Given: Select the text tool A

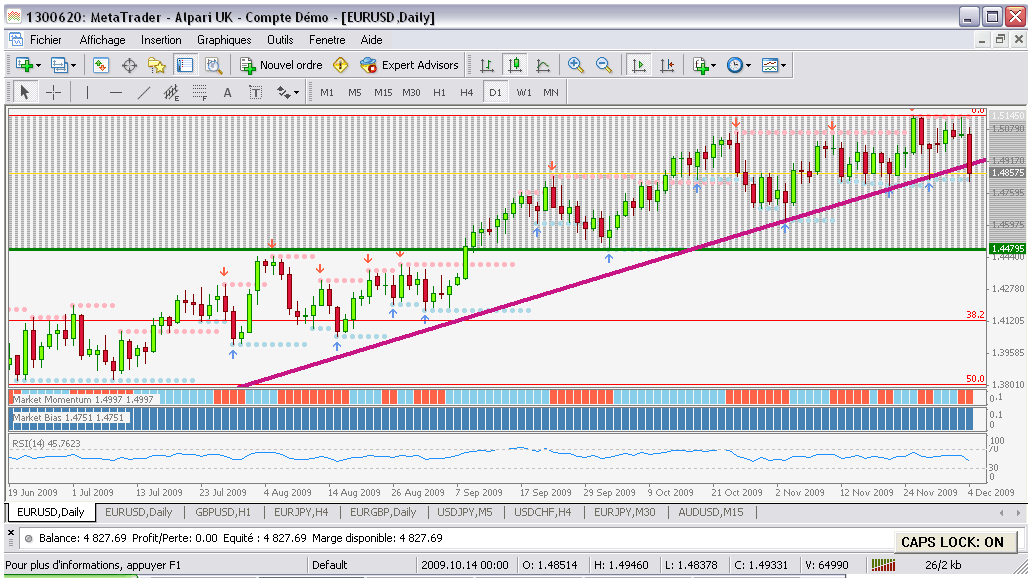Looking at the screenshot, I should [x=228, y=93].
